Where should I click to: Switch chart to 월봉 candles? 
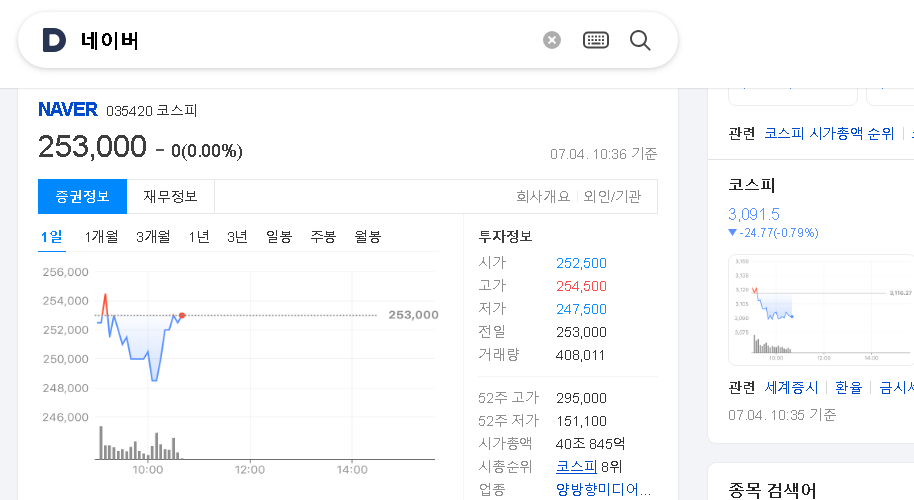point(367,237)
